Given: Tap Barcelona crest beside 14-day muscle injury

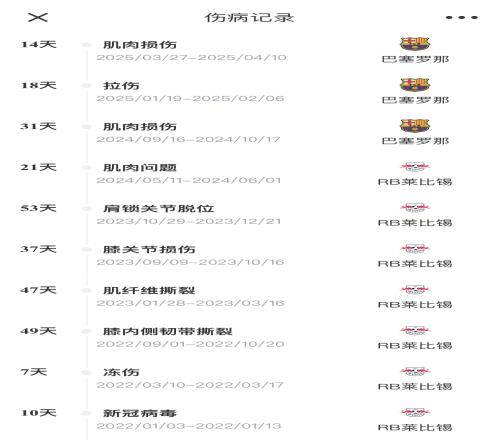Looking at the screenshot, I should click(x=415, y=44).
